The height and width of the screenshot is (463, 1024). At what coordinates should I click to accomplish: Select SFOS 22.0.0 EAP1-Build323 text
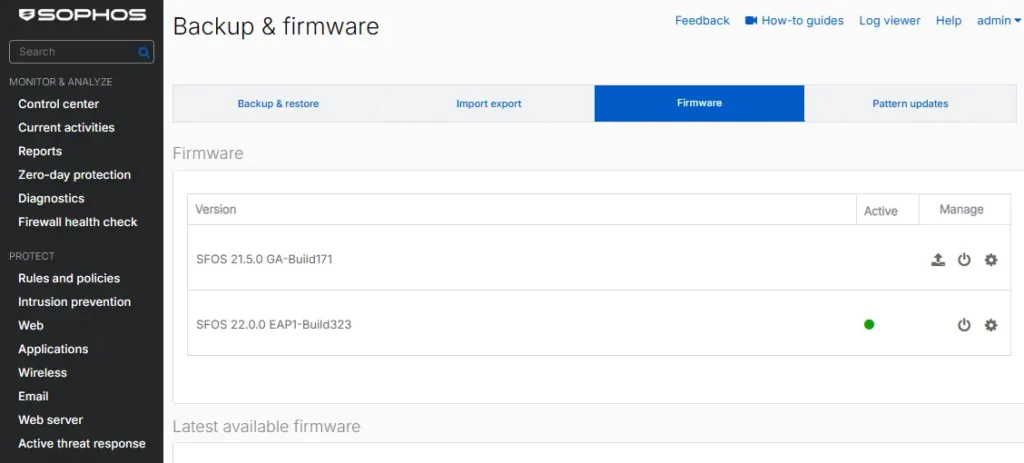click(x=274, y=324)
